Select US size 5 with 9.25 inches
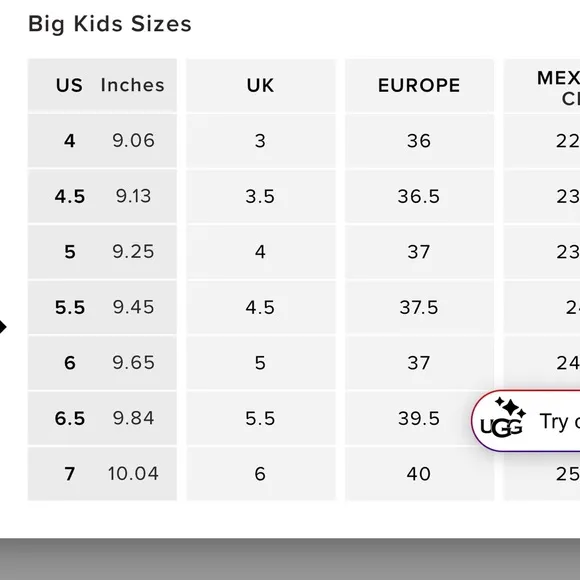580x580 pixels. [x=102, y=252]
